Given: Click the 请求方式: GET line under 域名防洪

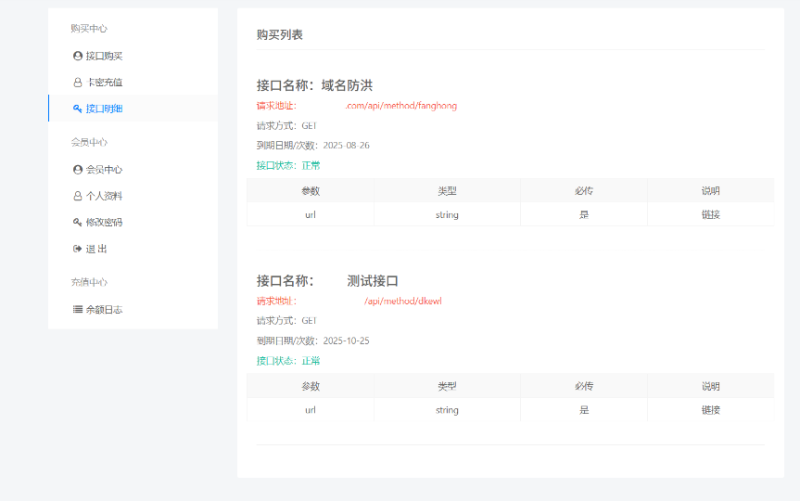Looking at the screenshot, I should 287,126.
